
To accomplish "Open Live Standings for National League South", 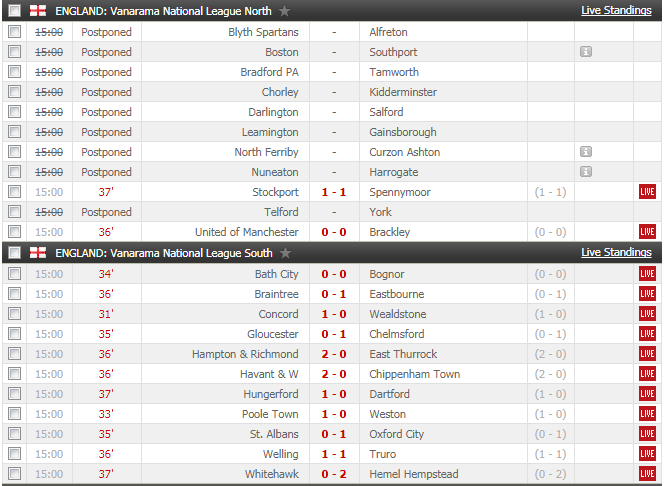I will tap(618, 253).
